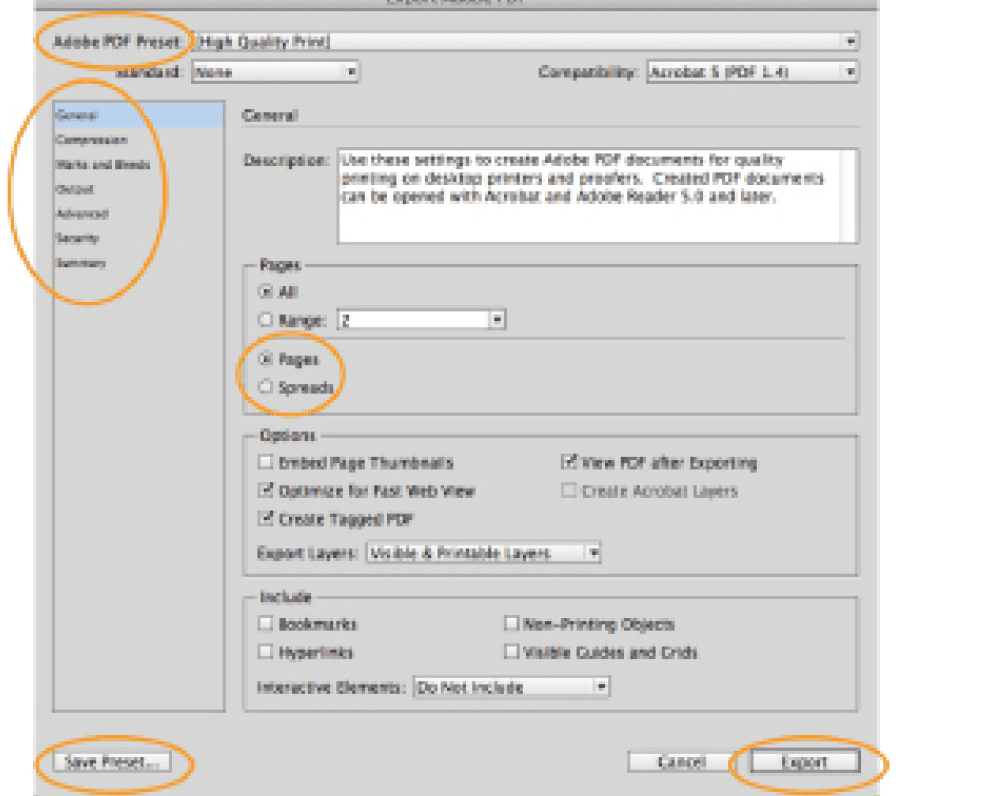Toggle Optimize for Fast Web View

pyautogui.click(x=265, y=490)
